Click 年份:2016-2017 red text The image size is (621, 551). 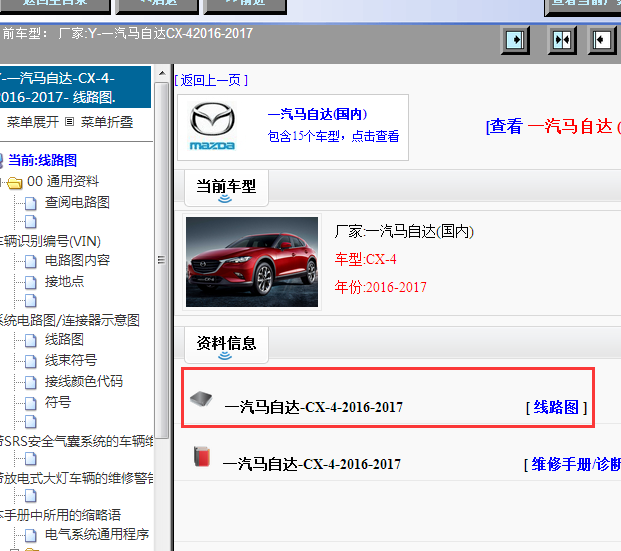pyautogui.click(x=381, y=287)
